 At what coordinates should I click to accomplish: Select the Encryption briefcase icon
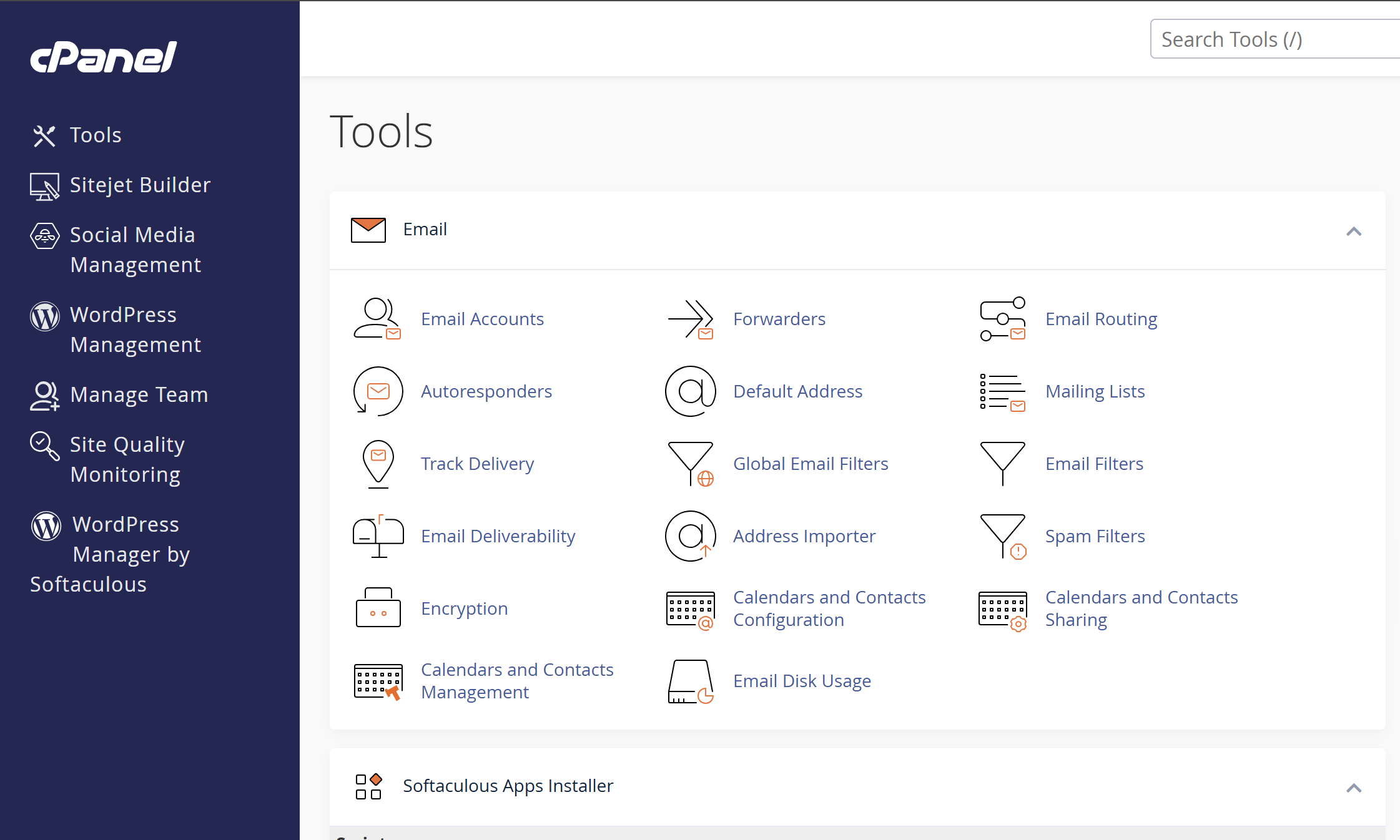(x=377, y=608)
